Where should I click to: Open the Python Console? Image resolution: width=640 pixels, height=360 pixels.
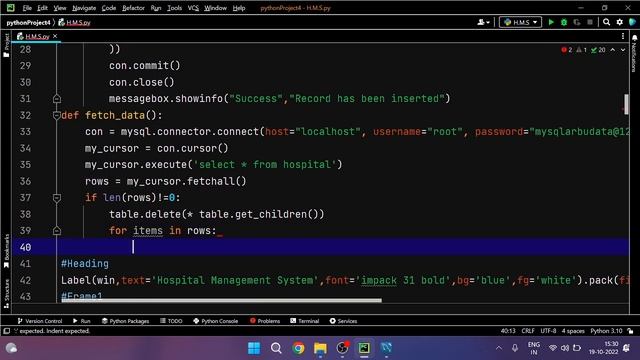(x=216, y=321)
